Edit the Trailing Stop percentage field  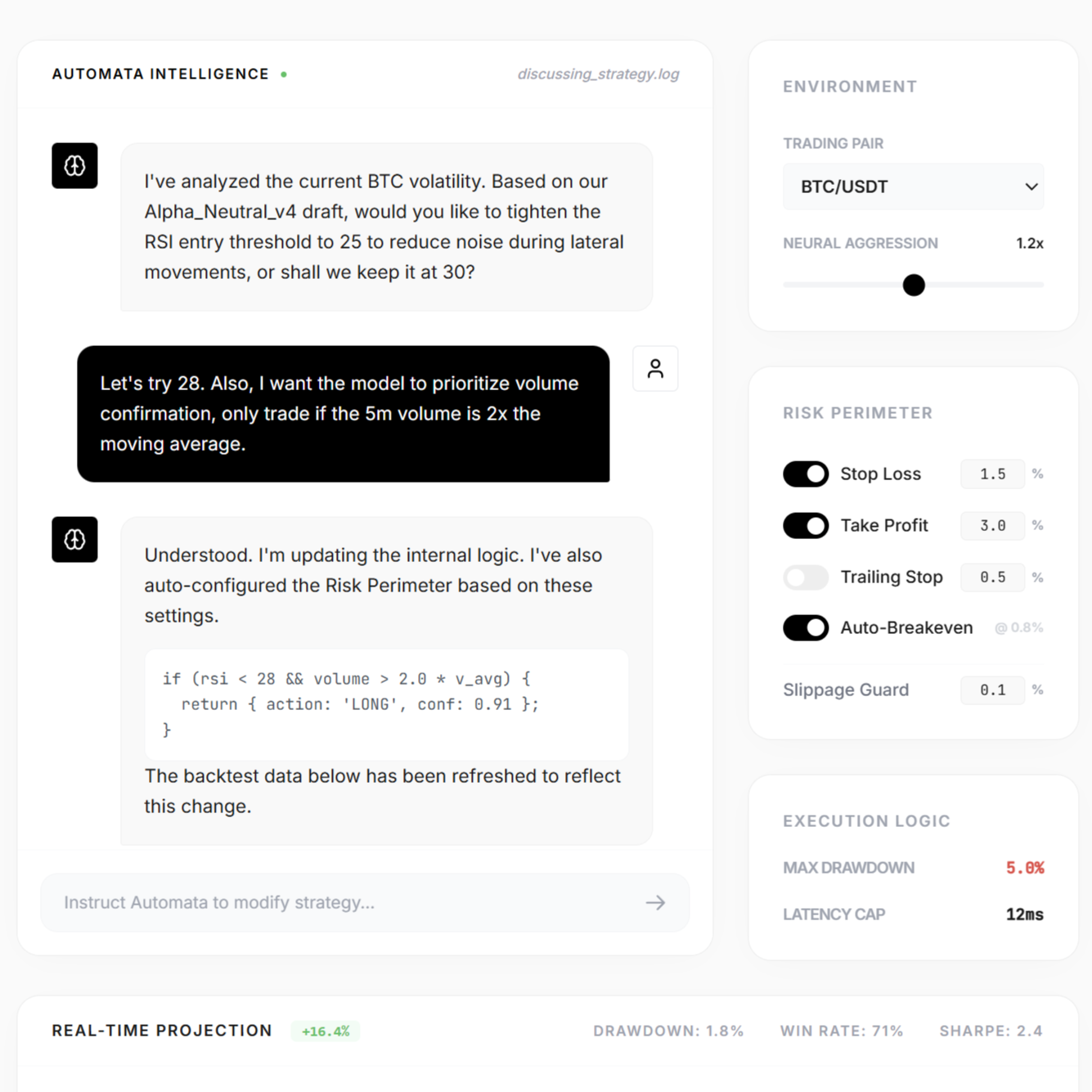point(992,577)
